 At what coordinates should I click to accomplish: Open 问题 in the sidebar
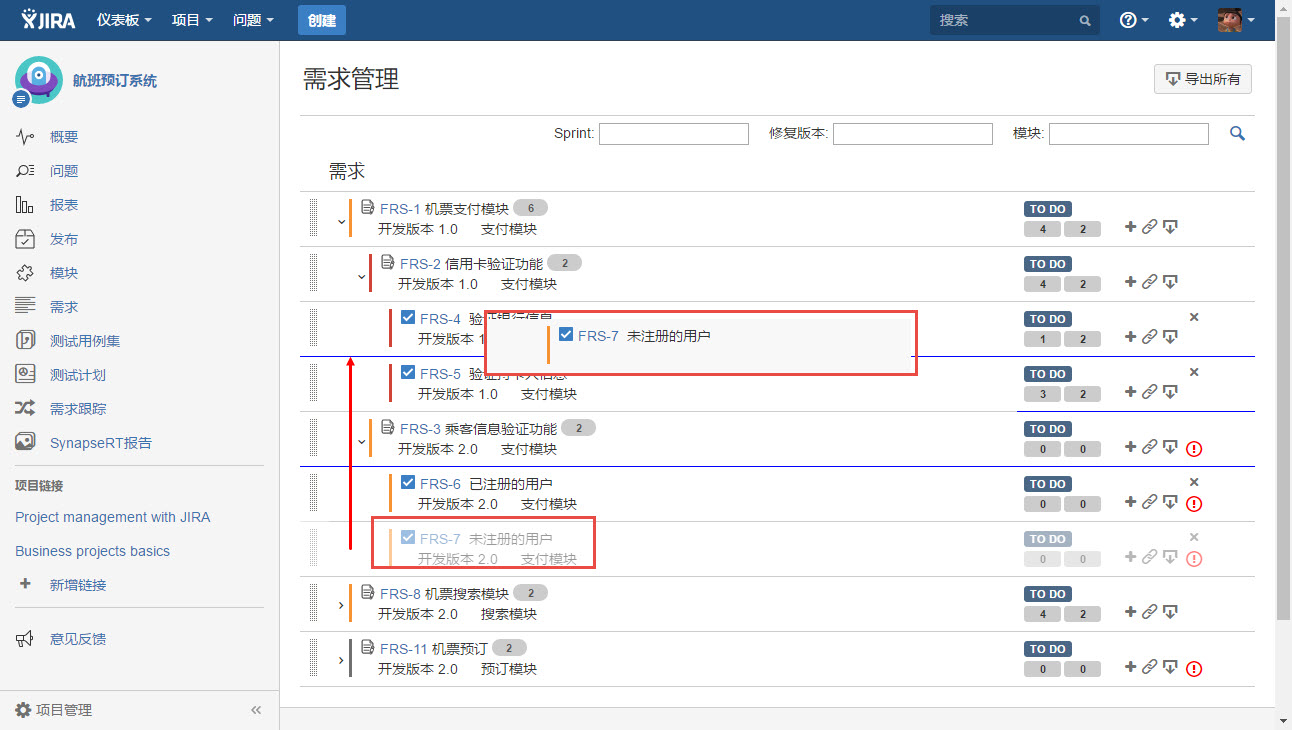(64, 171)
